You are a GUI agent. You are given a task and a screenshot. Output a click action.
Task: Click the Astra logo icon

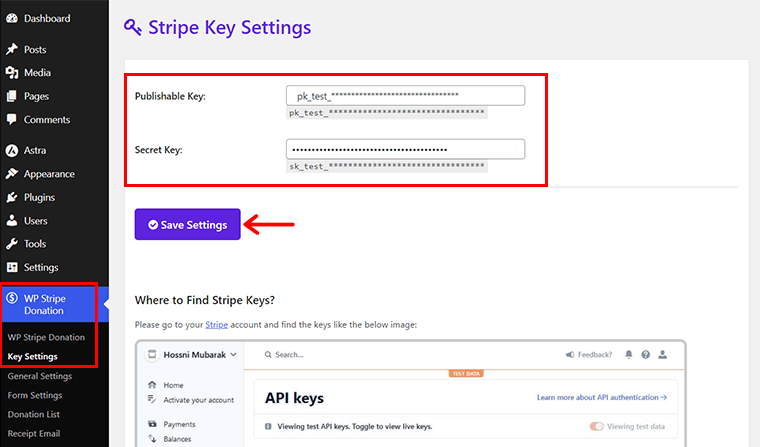coord(12,150)
